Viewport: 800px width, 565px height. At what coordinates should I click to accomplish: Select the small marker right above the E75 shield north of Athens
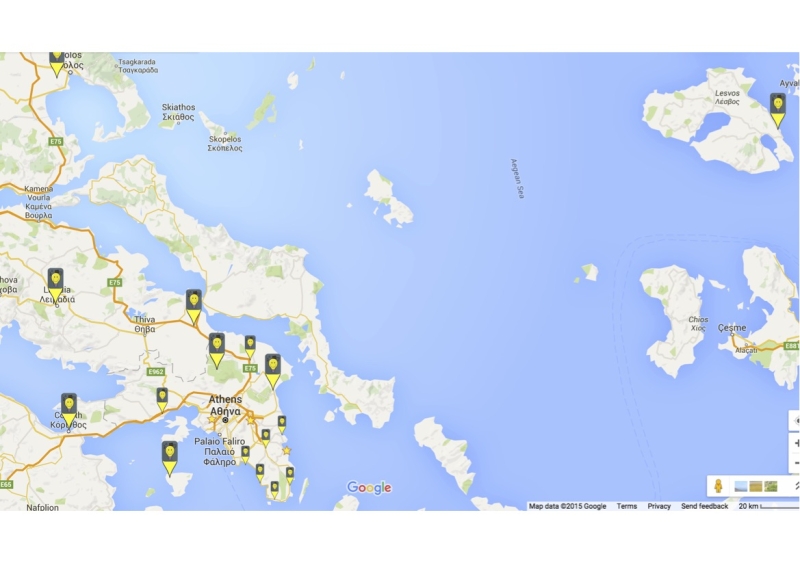250,347
